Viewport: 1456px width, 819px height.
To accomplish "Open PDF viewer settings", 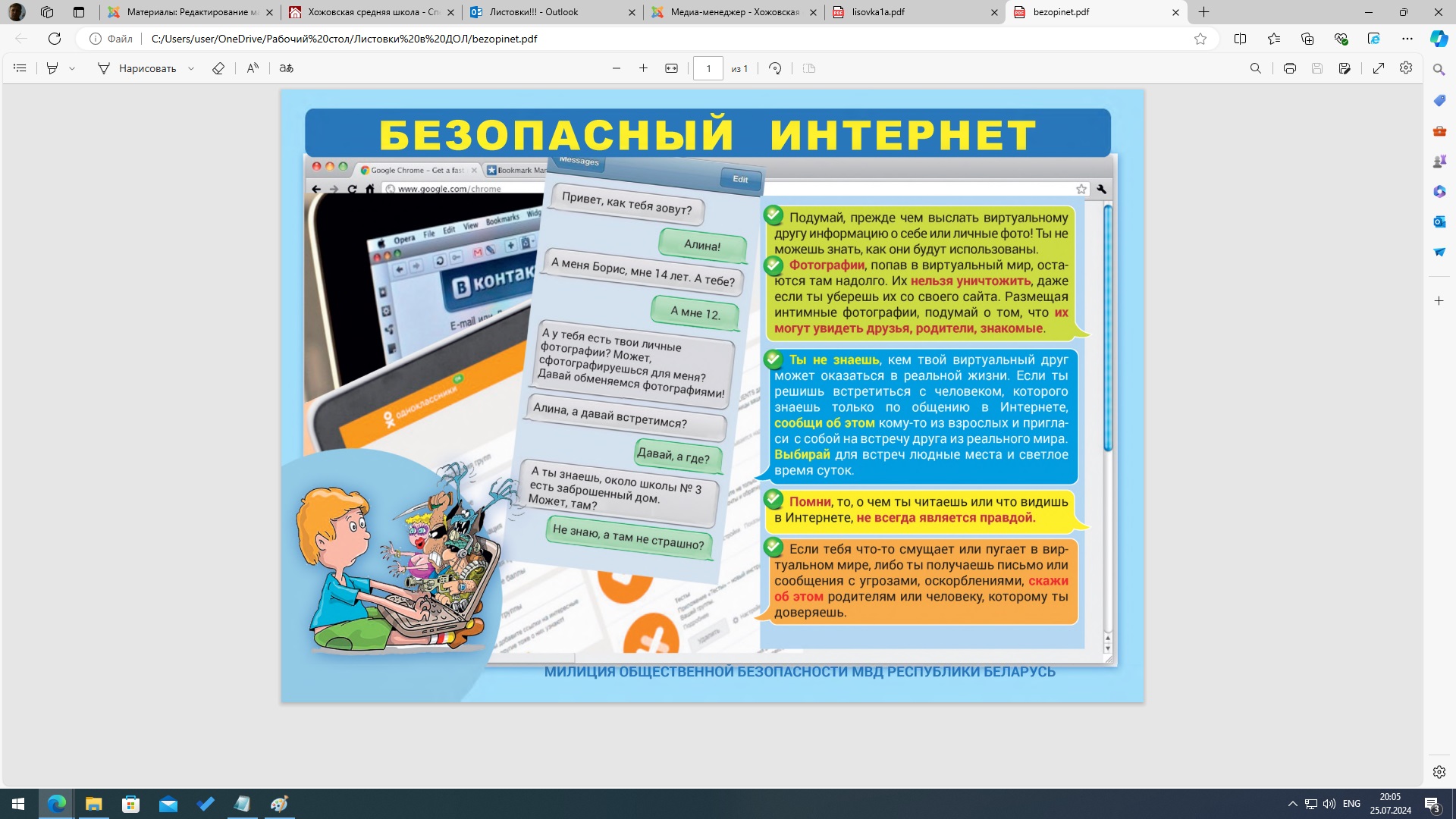I will pos(1406,68).
